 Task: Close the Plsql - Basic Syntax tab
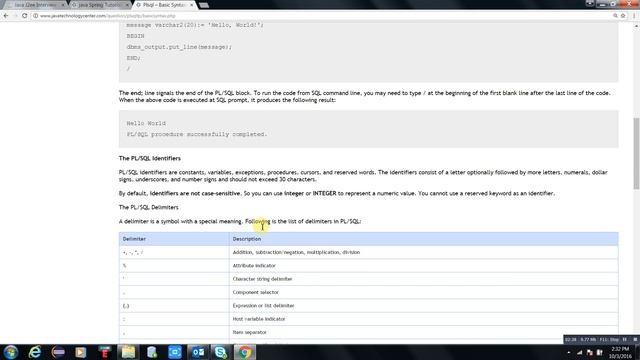pos(191,5)
